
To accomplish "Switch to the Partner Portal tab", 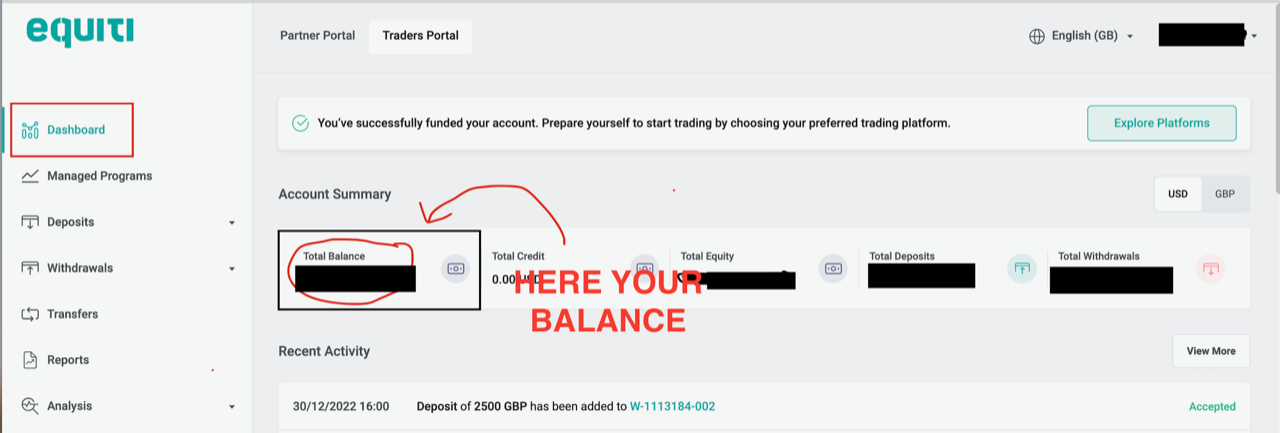I will coord(317,35).
